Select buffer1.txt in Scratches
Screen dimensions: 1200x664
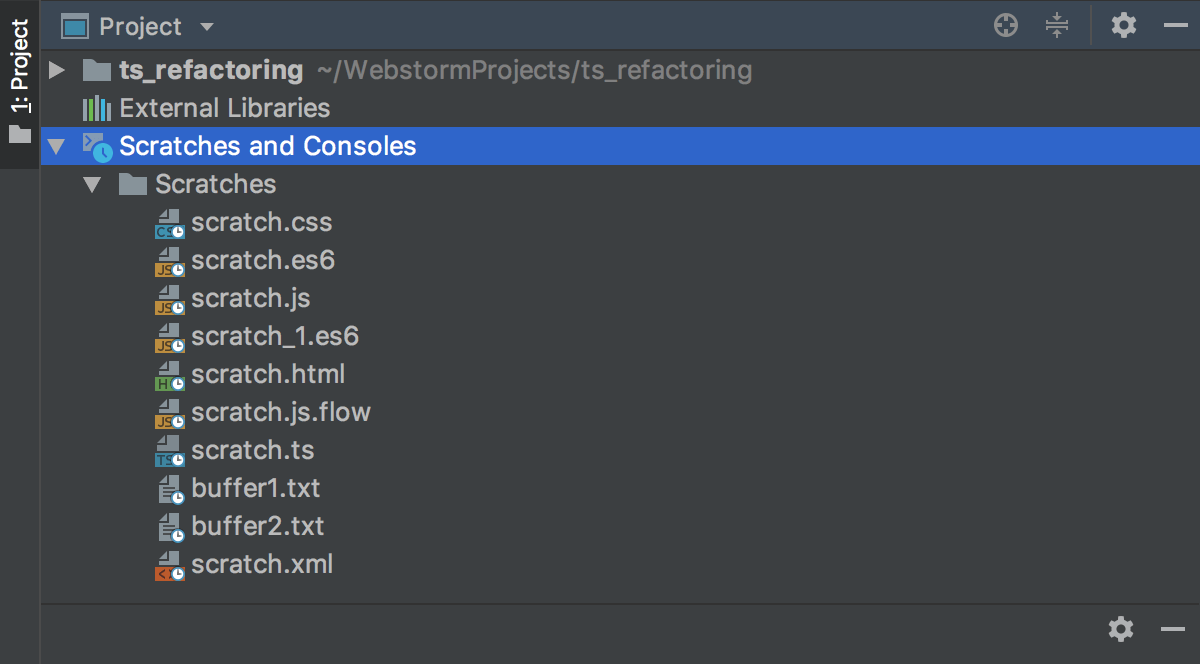point(255,488)
